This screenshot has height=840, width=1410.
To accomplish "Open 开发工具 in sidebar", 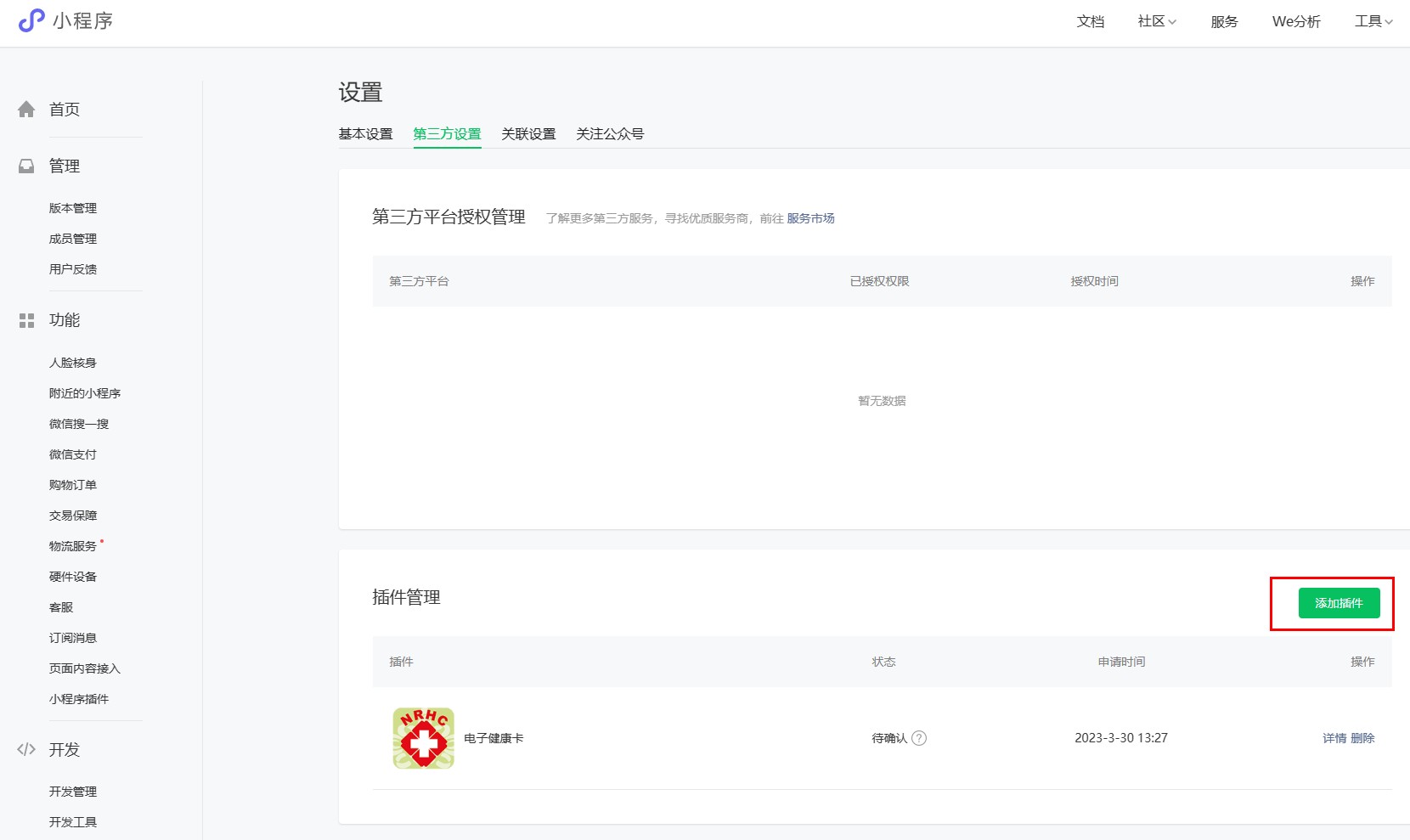I will (73, 822).
